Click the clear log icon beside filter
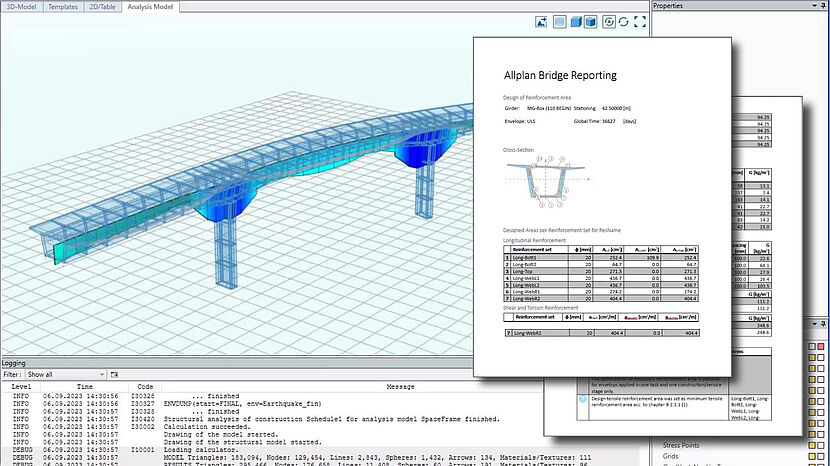Image resolution: width=830 pixels, height=466 pixels. 114,374
